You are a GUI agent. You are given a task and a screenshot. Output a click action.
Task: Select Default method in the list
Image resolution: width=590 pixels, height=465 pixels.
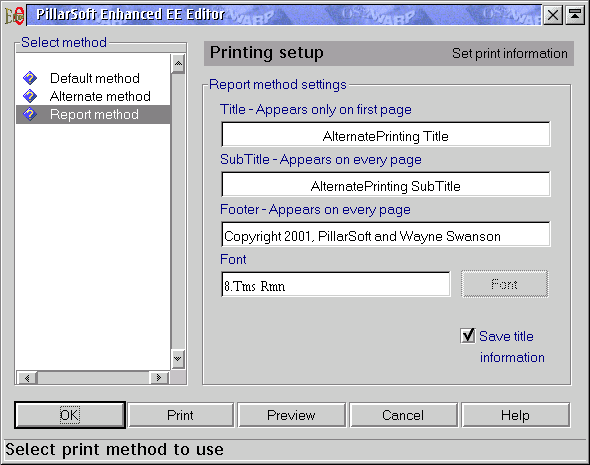click(93, 78)
